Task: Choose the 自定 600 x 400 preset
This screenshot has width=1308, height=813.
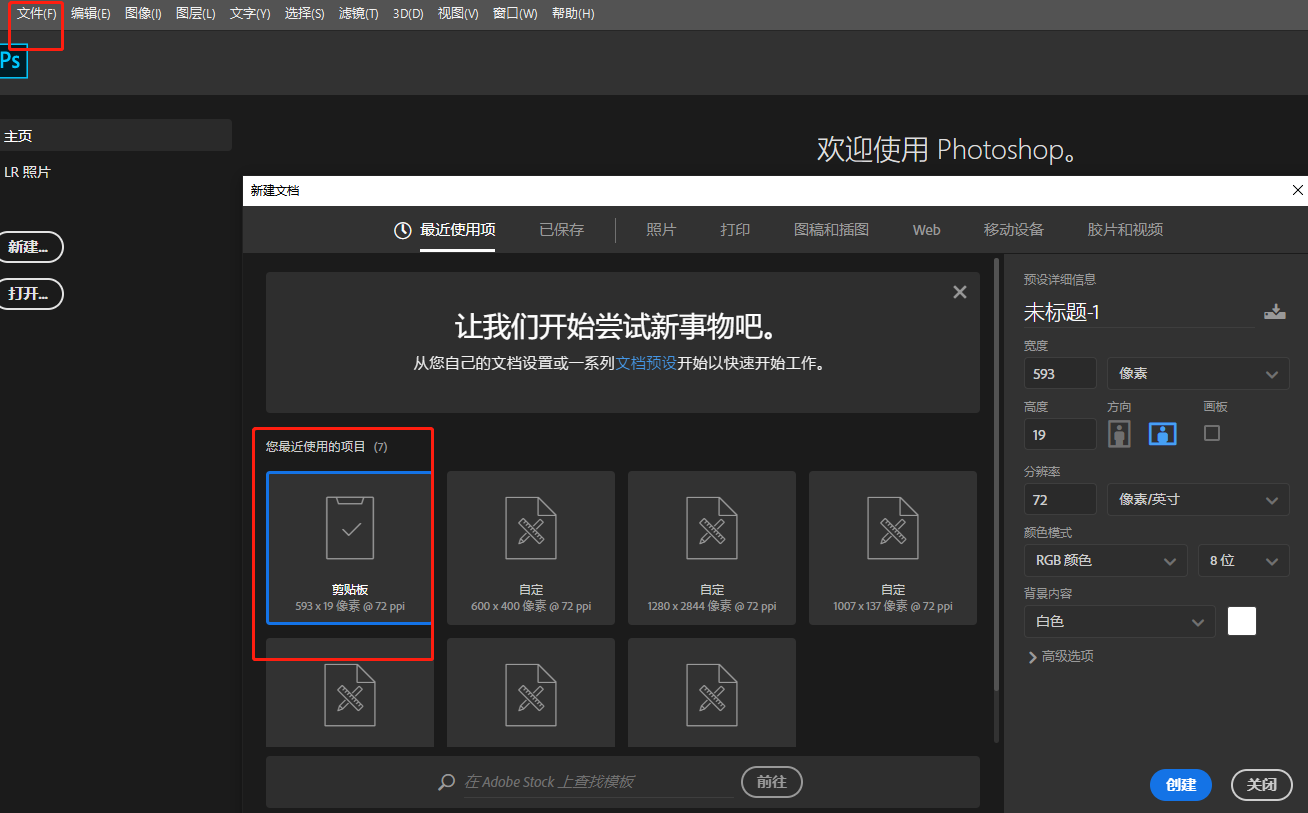Action: [531, 548]
